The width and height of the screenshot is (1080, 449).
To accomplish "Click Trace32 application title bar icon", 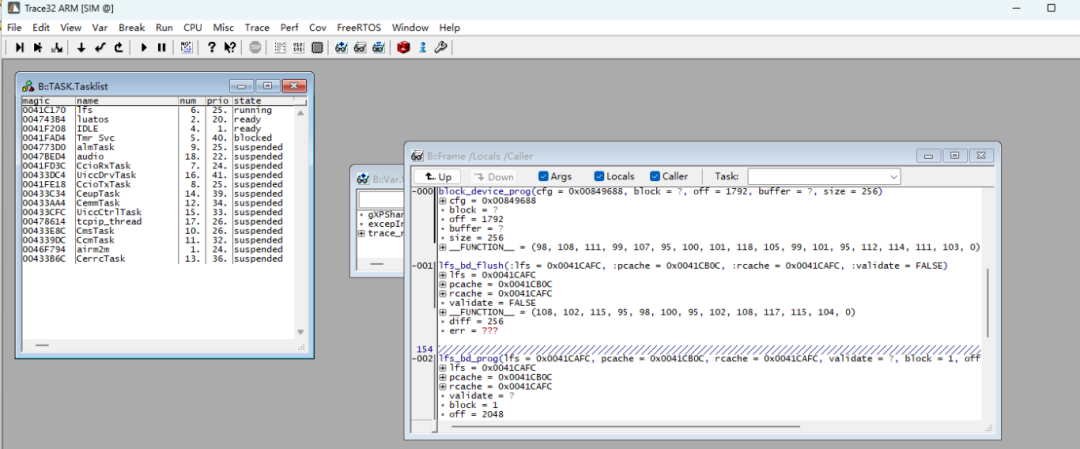I will click(x=12, y=8).
